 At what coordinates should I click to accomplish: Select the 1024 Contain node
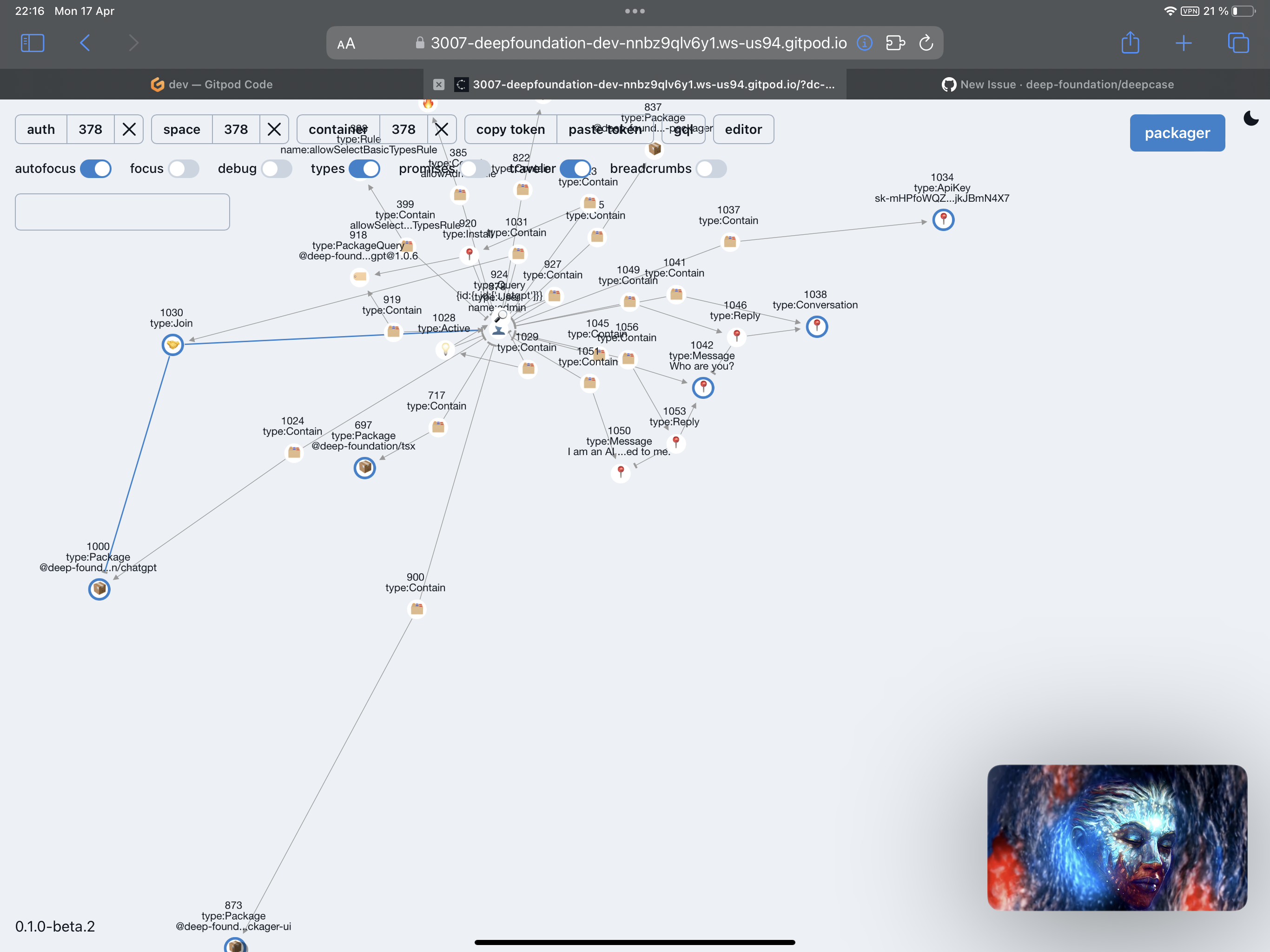294,452
